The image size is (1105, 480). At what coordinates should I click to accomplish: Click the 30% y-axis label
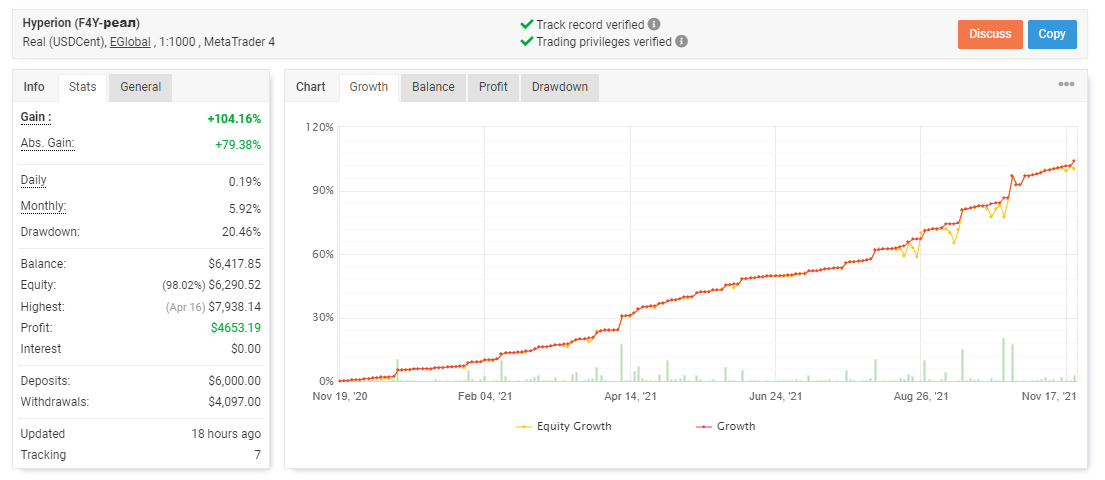click(x=323, y=318)
